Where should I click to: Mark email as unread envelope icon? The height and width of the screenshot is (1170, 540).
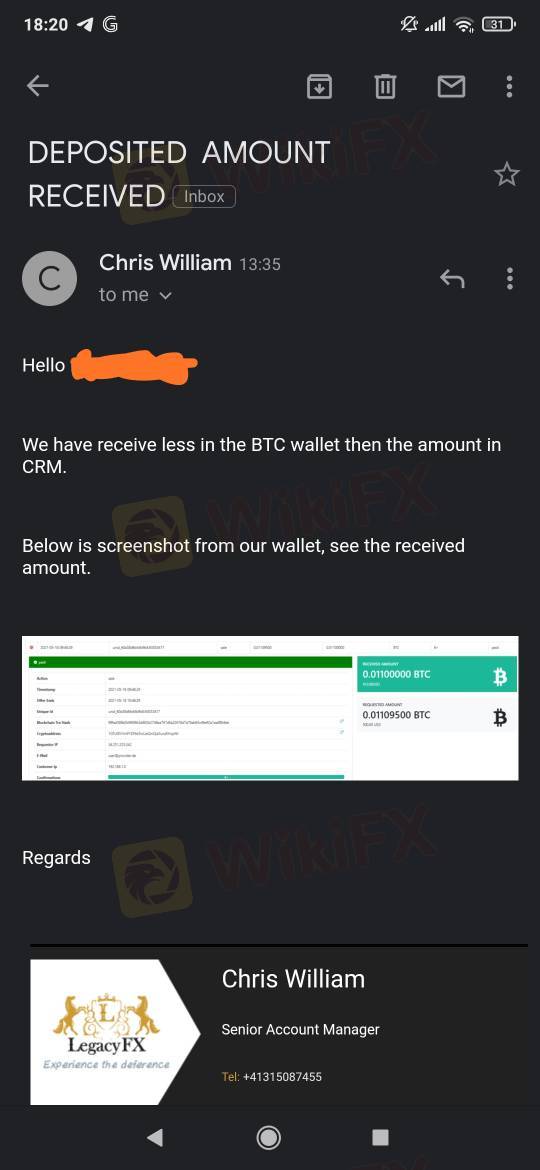(x=451, y=87)
